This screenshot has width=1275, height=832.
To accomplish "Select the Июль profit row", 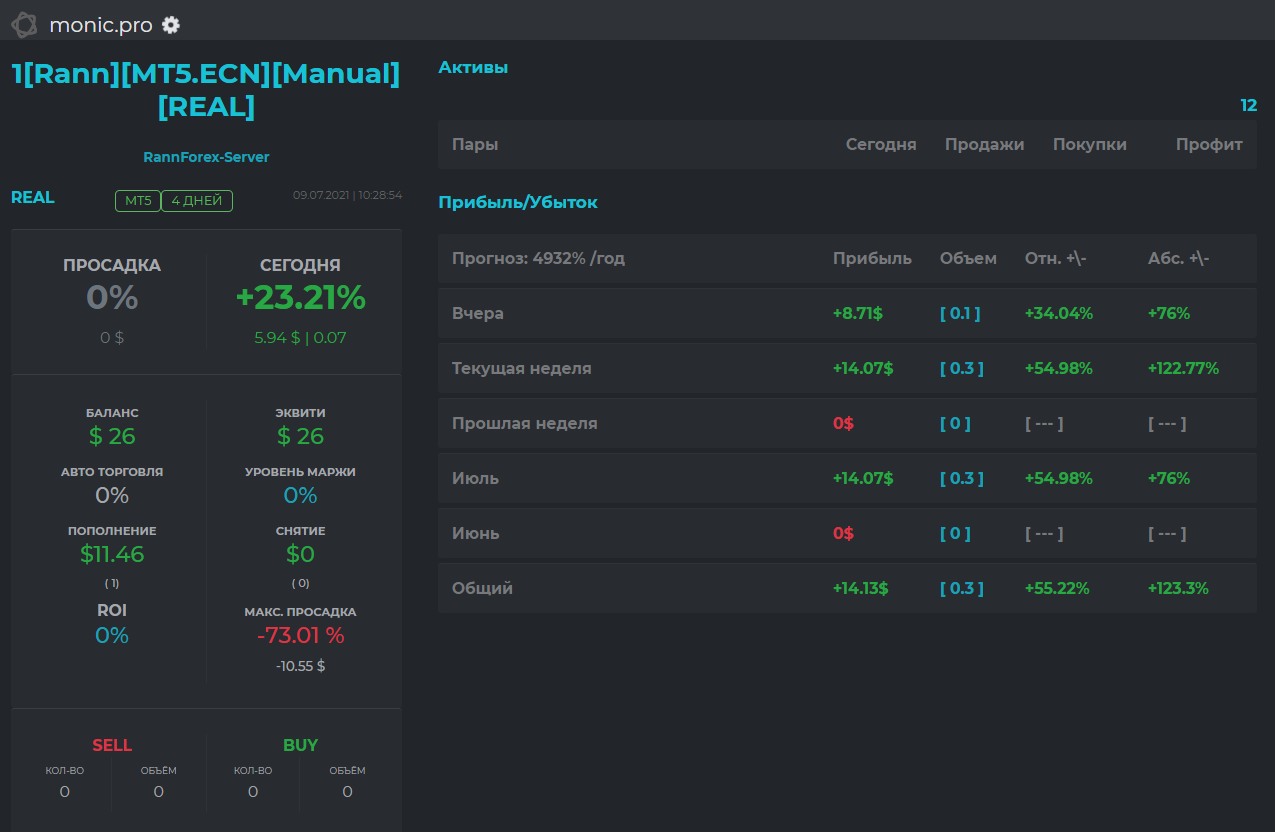I will coord(847,478).
